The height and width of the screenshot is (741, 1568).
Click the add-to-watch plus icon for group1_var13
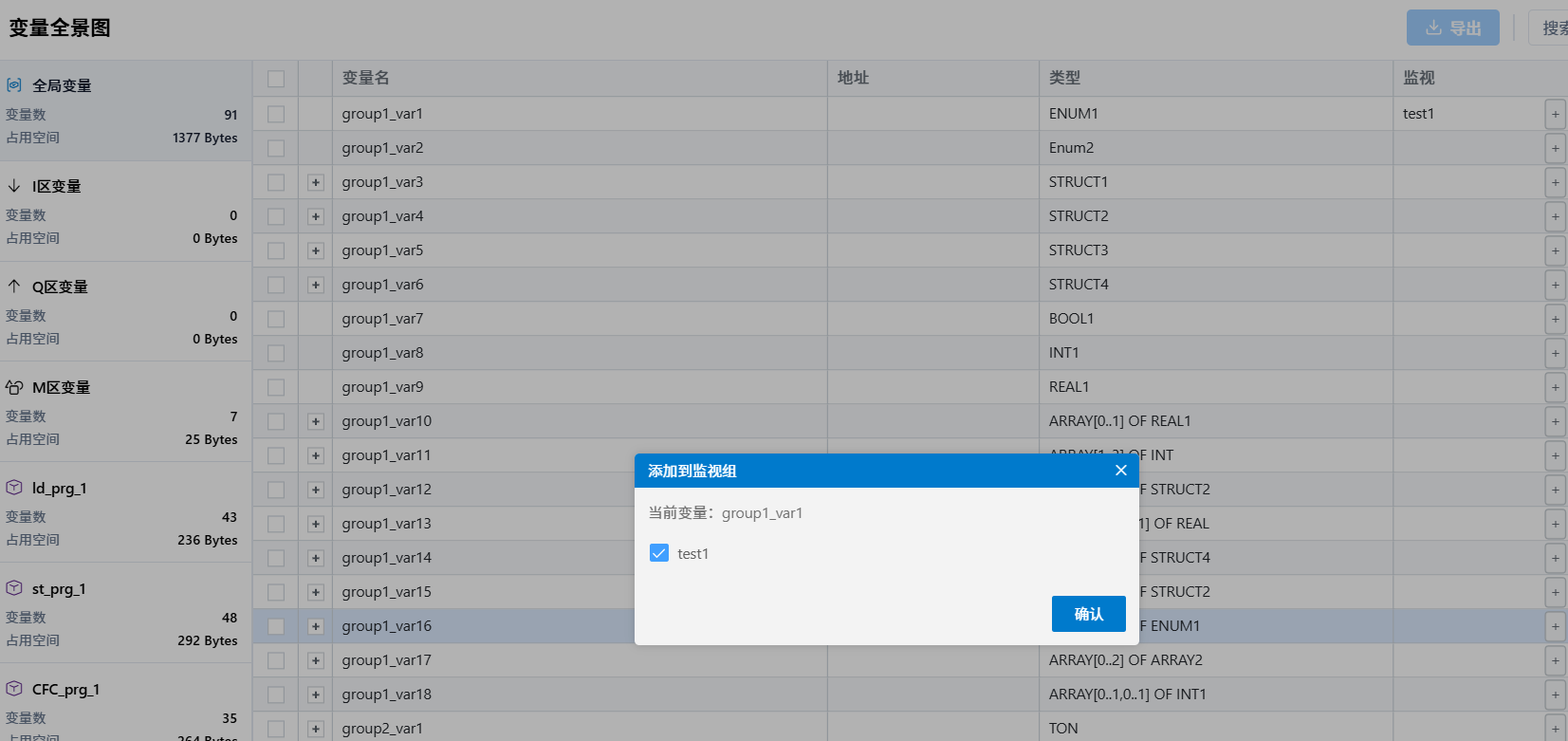coord(1555,524)
